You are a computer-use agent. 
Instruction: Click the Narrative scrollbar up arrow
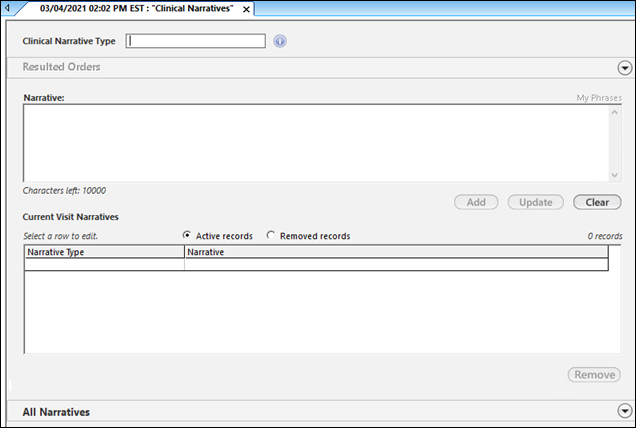[615, 112]
